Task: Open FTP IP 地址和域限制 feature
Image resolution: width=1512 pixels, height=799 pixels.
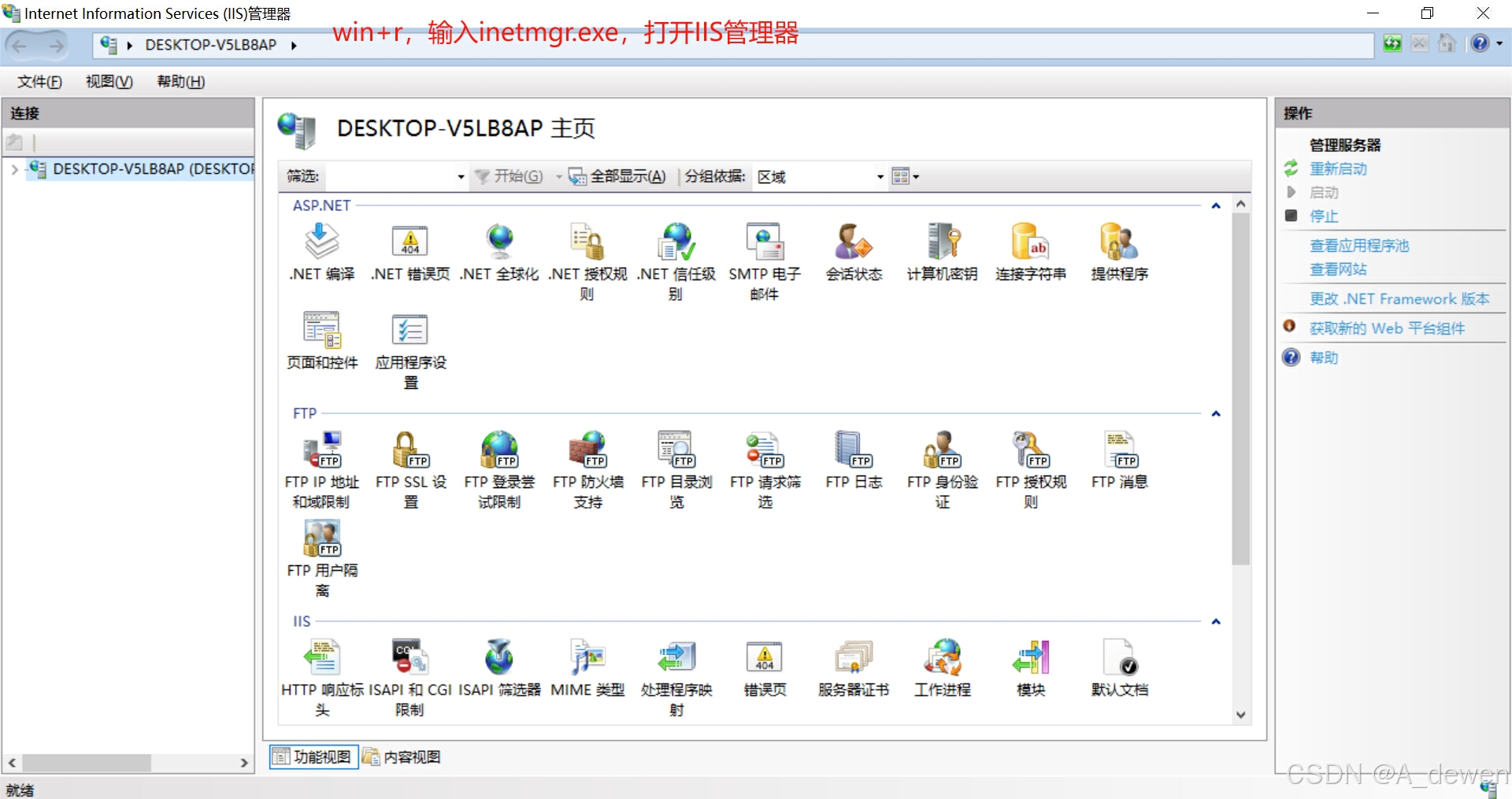Action: 322,470
